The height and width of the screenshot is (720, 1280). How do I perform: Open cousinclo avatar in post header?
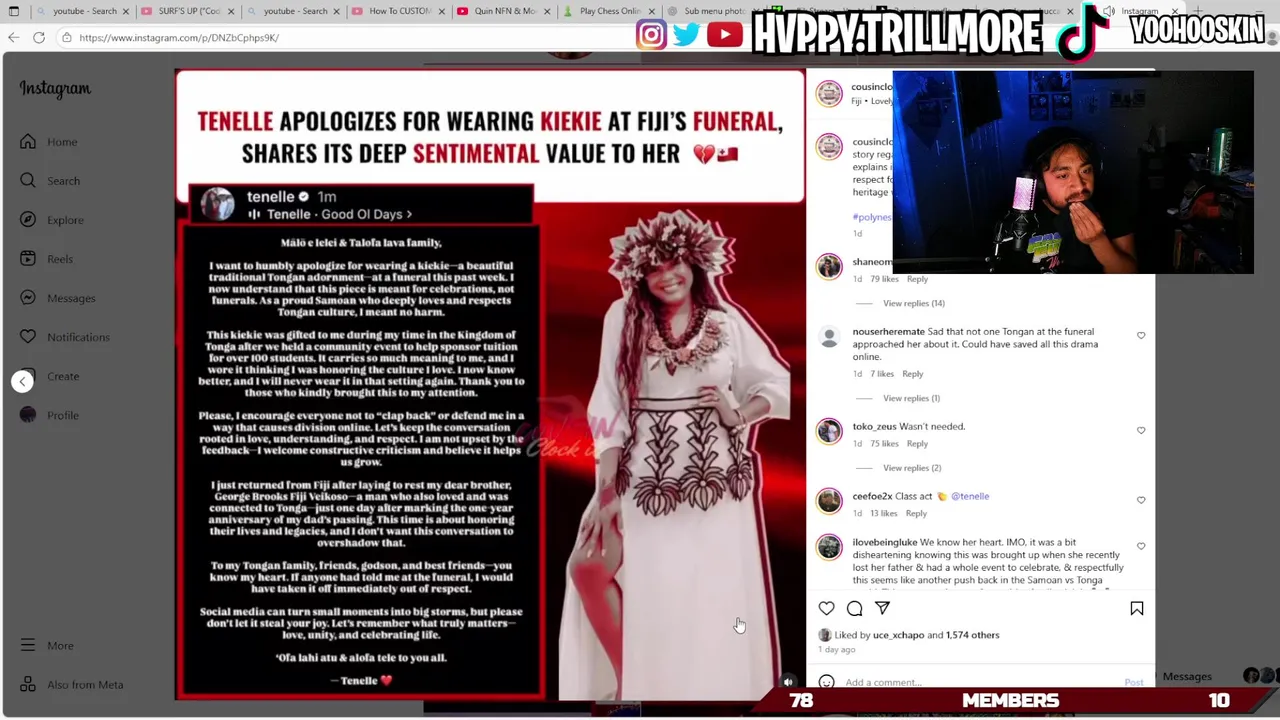pos(829,94)
